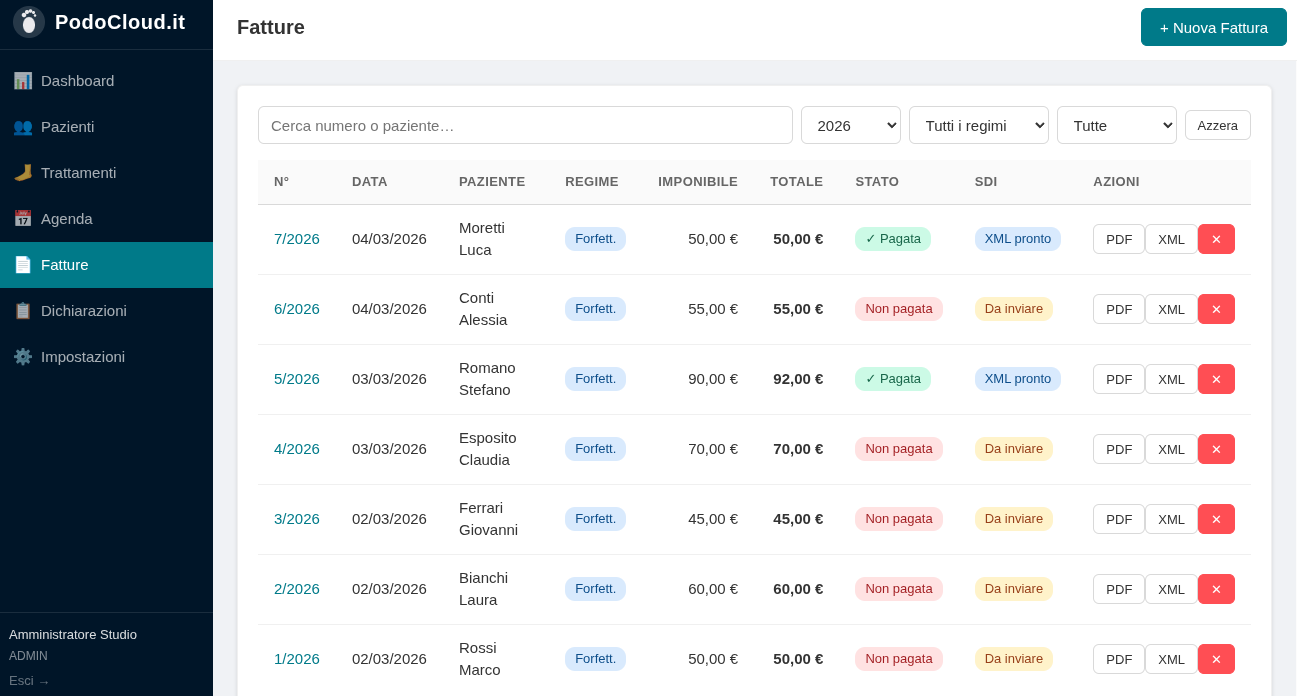1297x696 pixels.
Task: Open the Tutti i regimi dropdown
Action: click(x=979, y=125)
